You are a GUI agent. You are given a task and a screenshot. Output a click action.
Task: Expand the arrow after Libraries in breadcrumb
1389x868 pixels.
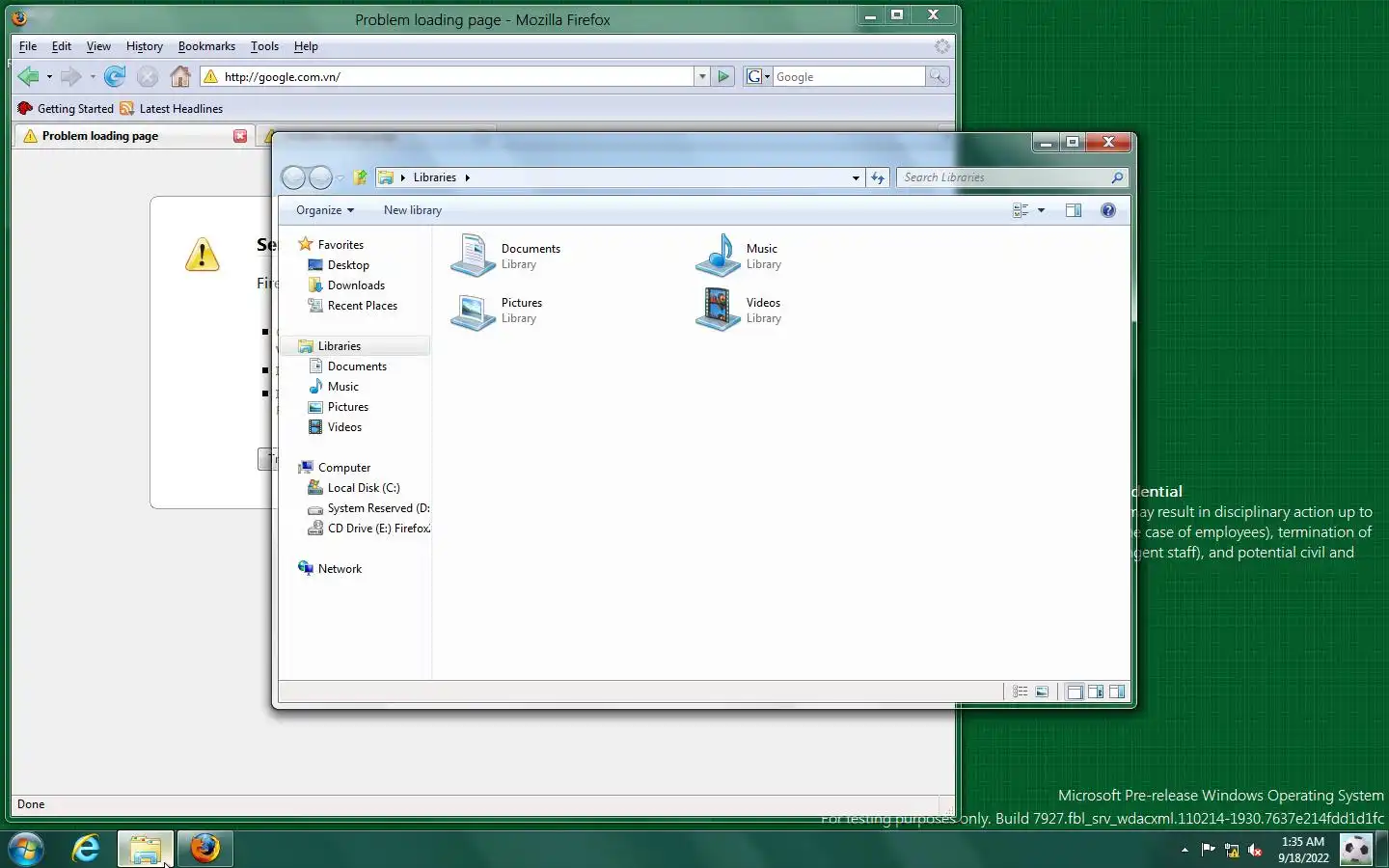468,177
